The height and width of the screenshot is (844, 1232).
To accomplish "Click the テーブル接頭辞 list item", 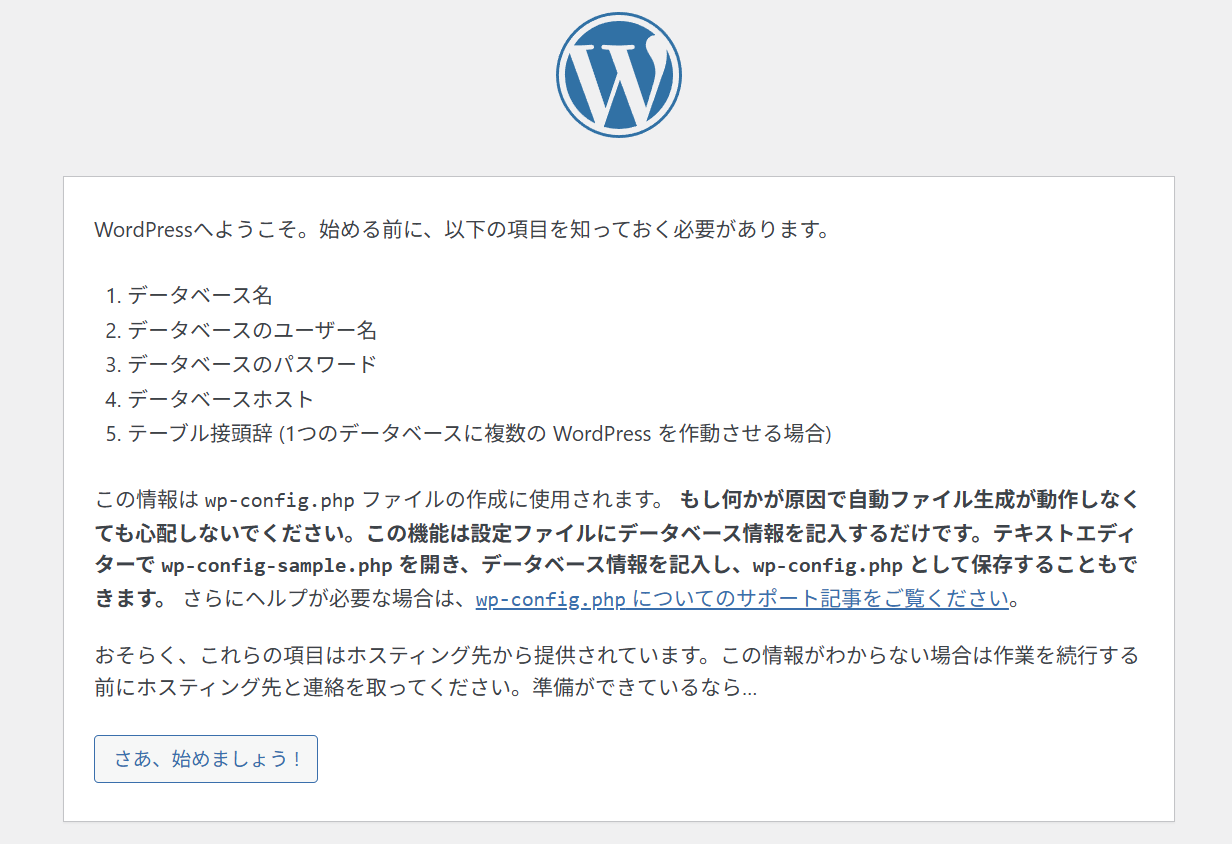I will point(480,433).
